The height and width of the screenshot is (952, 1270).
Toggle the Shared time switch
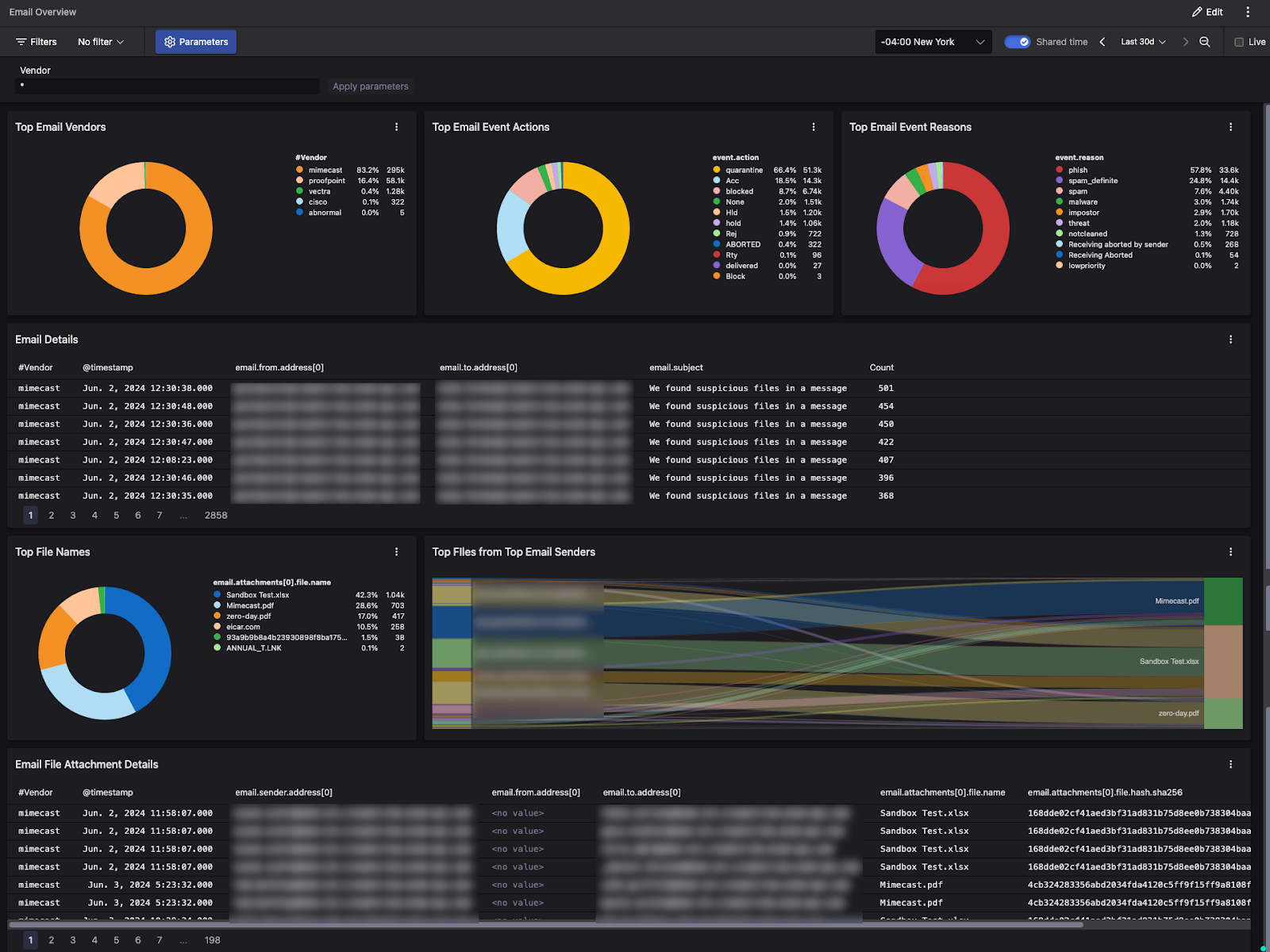[1017, 41]
